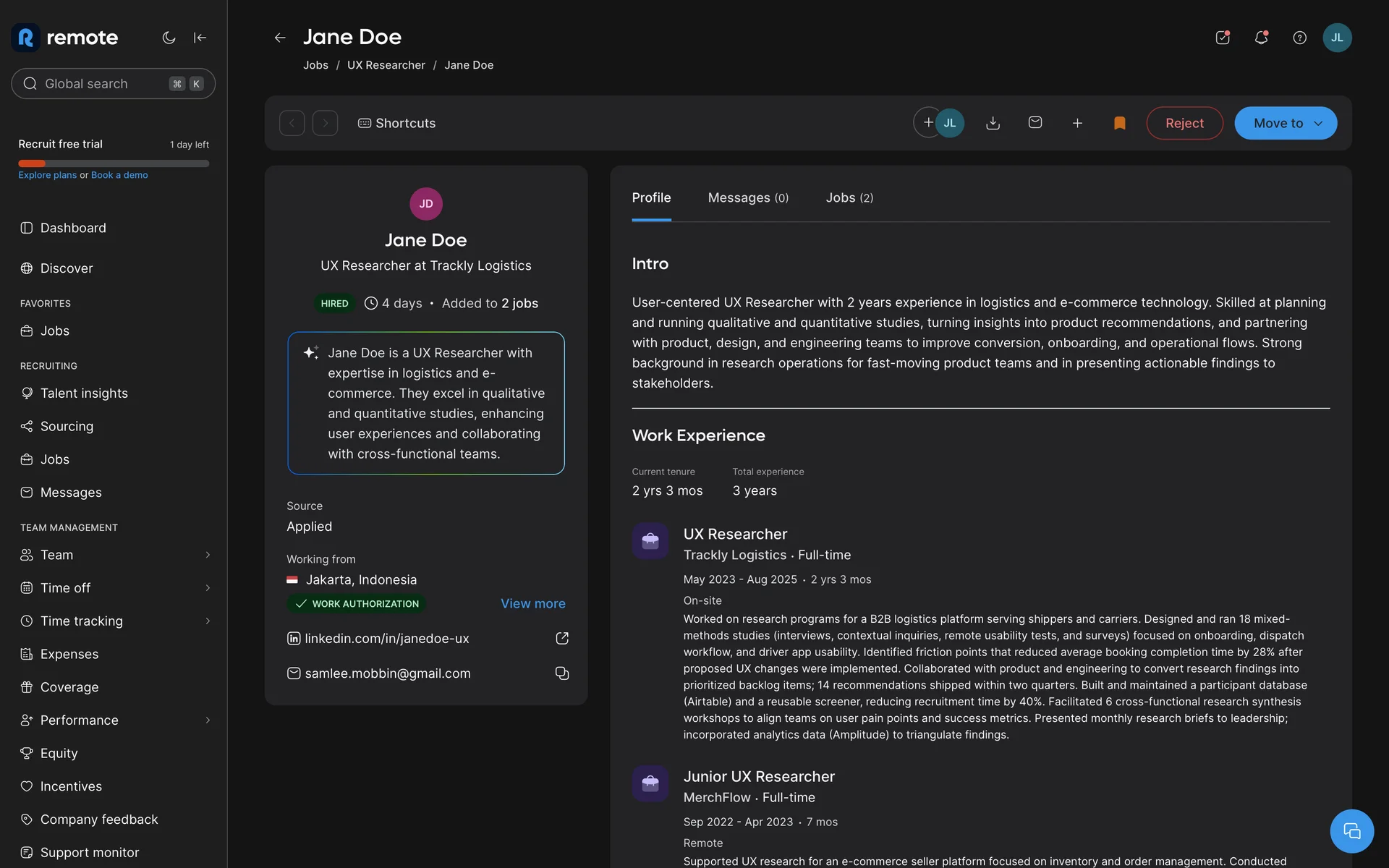
Task: Download the candidate profile
Action: pos(993,123)
